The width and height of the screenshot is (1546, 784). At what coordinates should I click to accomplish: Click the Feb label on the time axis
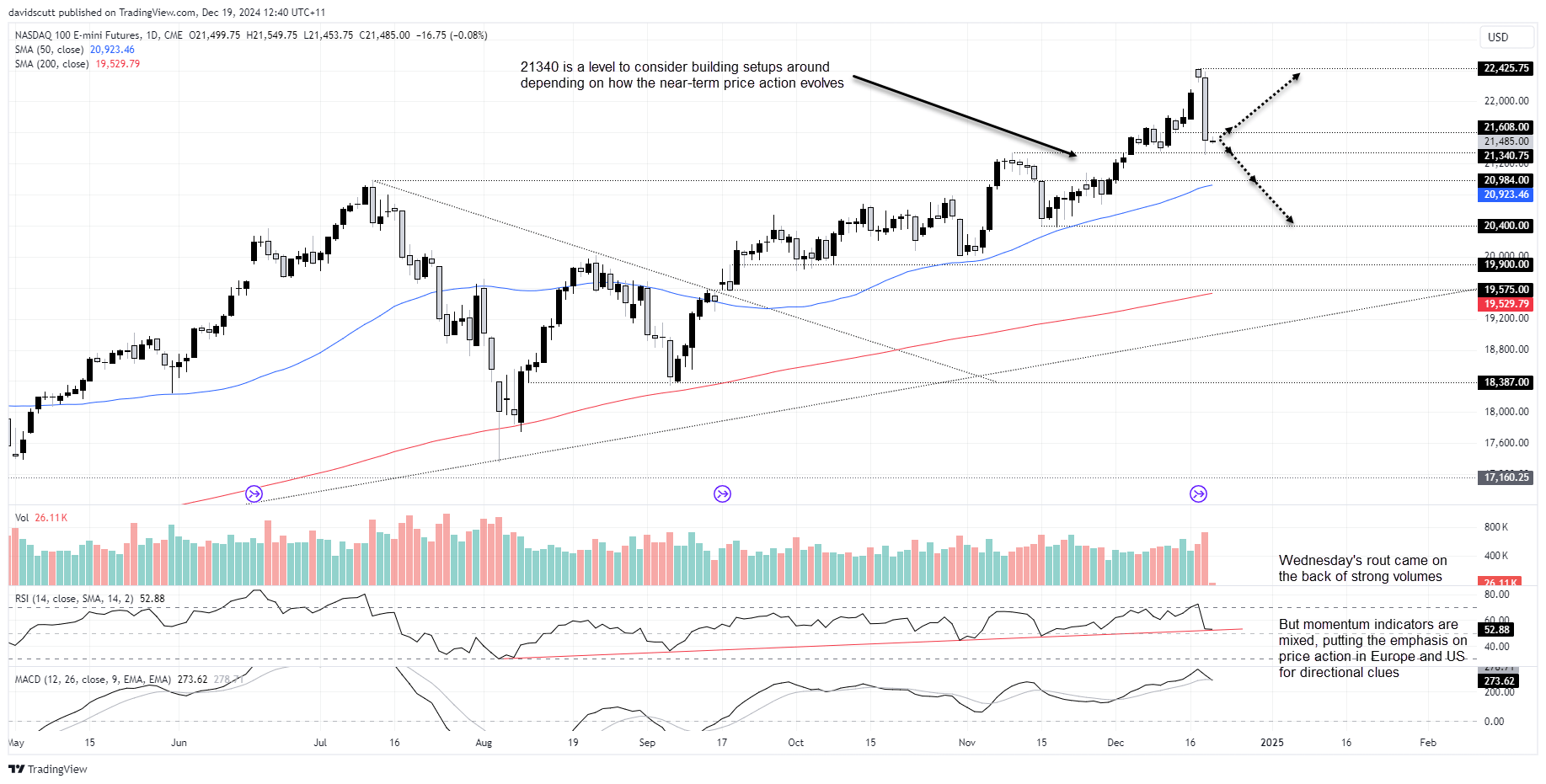[x=1427, y=743]
